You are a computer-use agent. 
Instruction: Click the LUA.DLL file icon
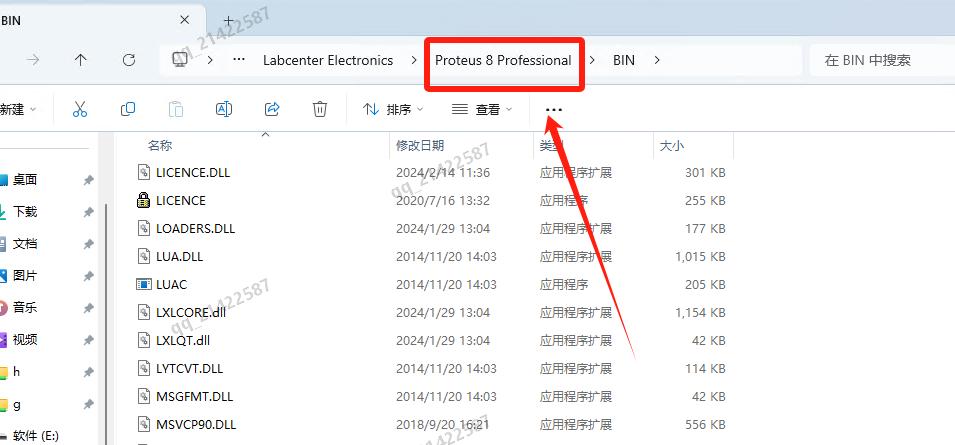(143, 256)
